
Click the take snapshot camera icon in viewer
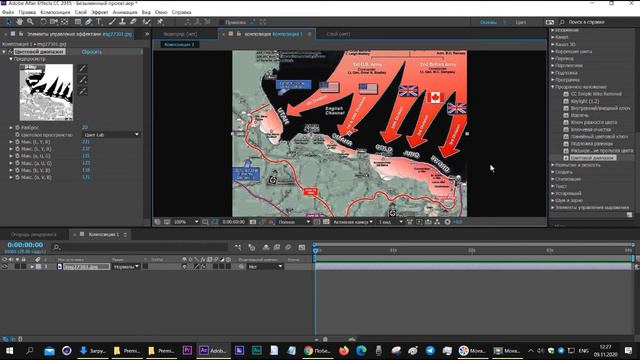point(253,222)
